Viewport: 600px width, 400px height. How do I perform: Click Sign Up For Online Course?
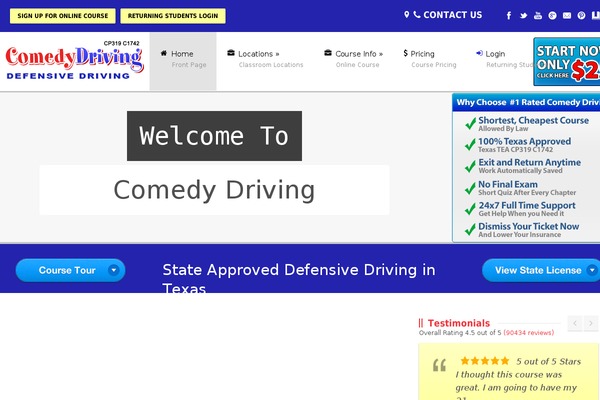63,16
